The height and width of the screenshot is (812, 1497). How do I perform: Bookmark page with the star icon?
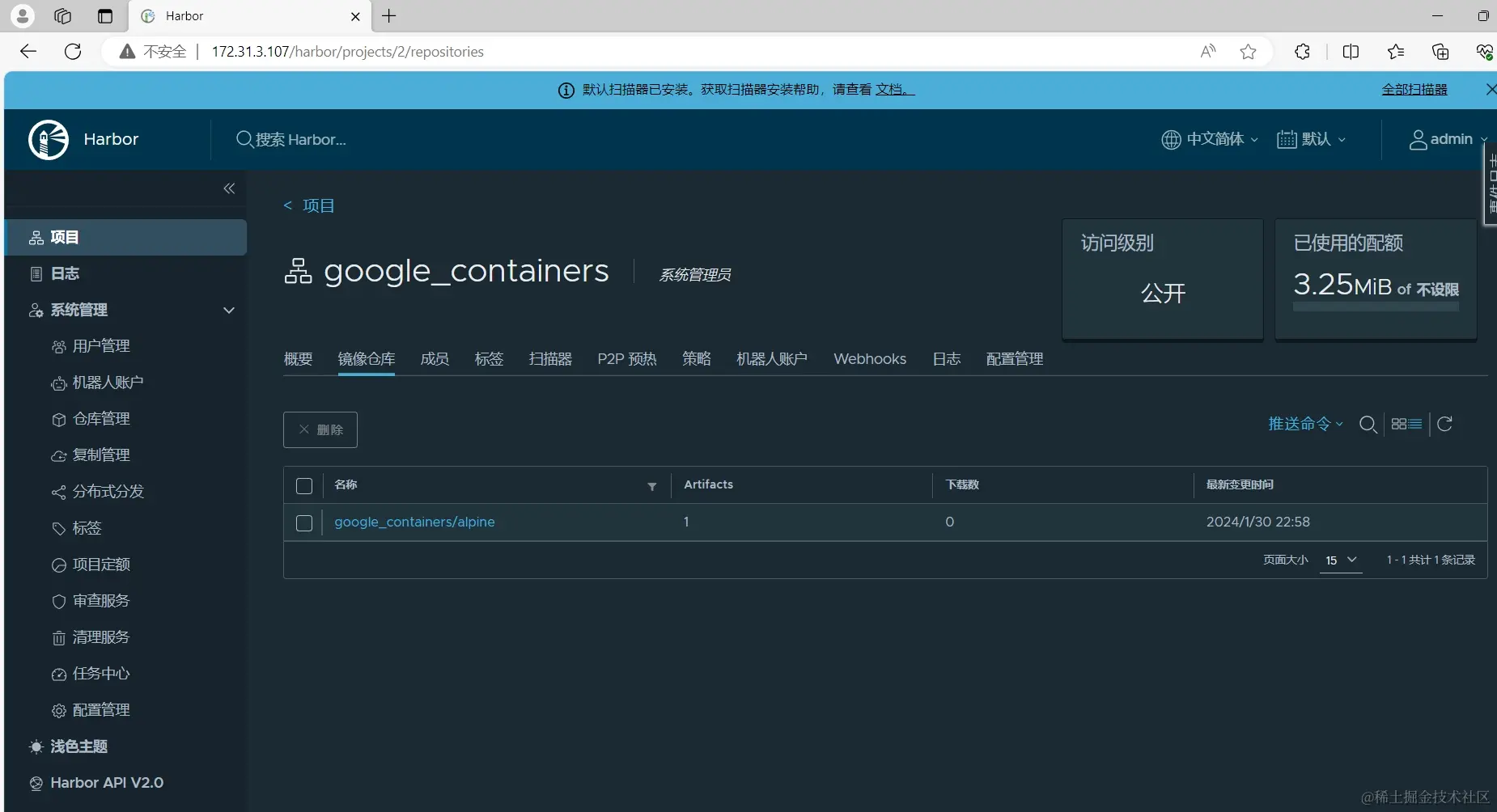click(1249, 52)
